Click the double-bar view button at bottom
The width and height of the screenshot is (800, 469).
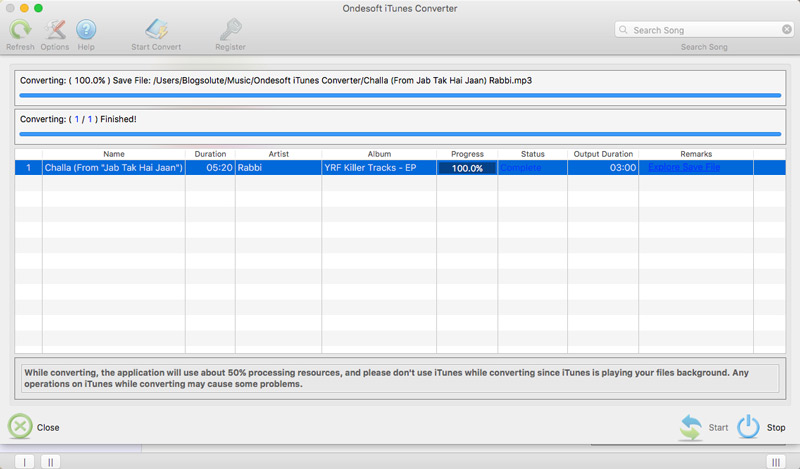point(51,462)
